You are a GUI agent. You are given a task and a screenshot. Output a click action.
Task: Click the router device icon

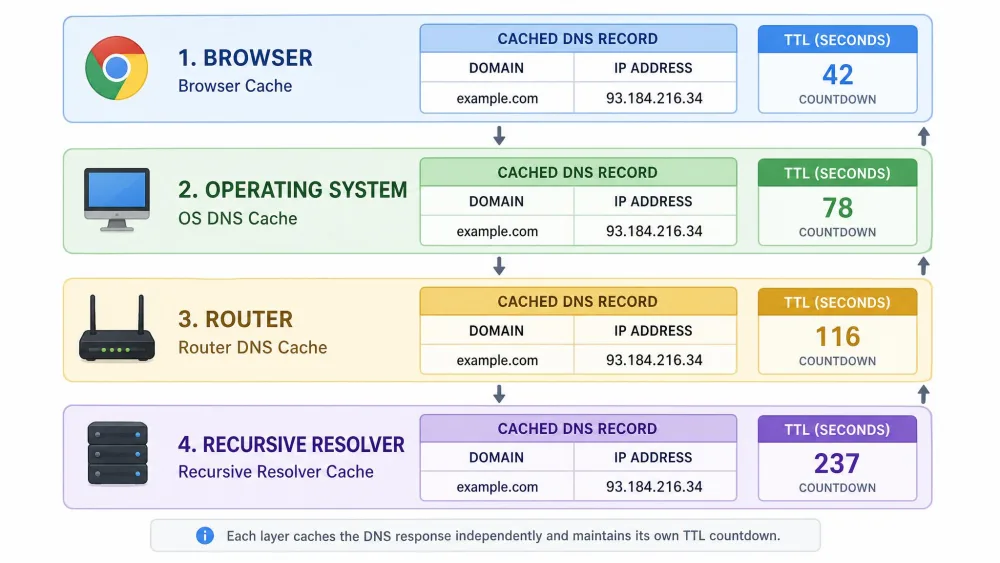[117, 328]
